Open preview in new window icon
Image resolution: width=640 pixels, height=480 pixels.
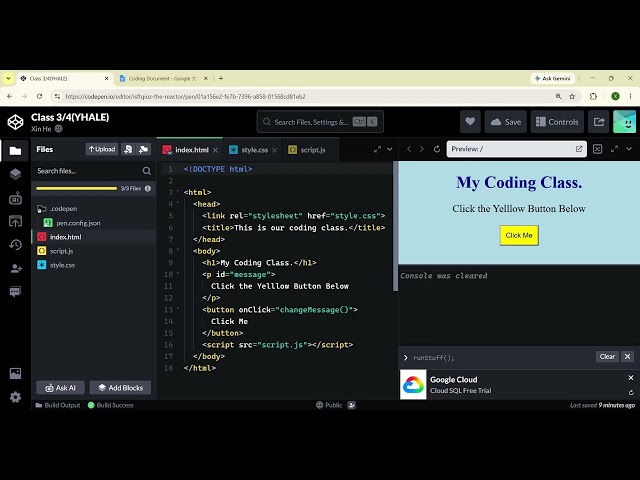pos(579,149)
